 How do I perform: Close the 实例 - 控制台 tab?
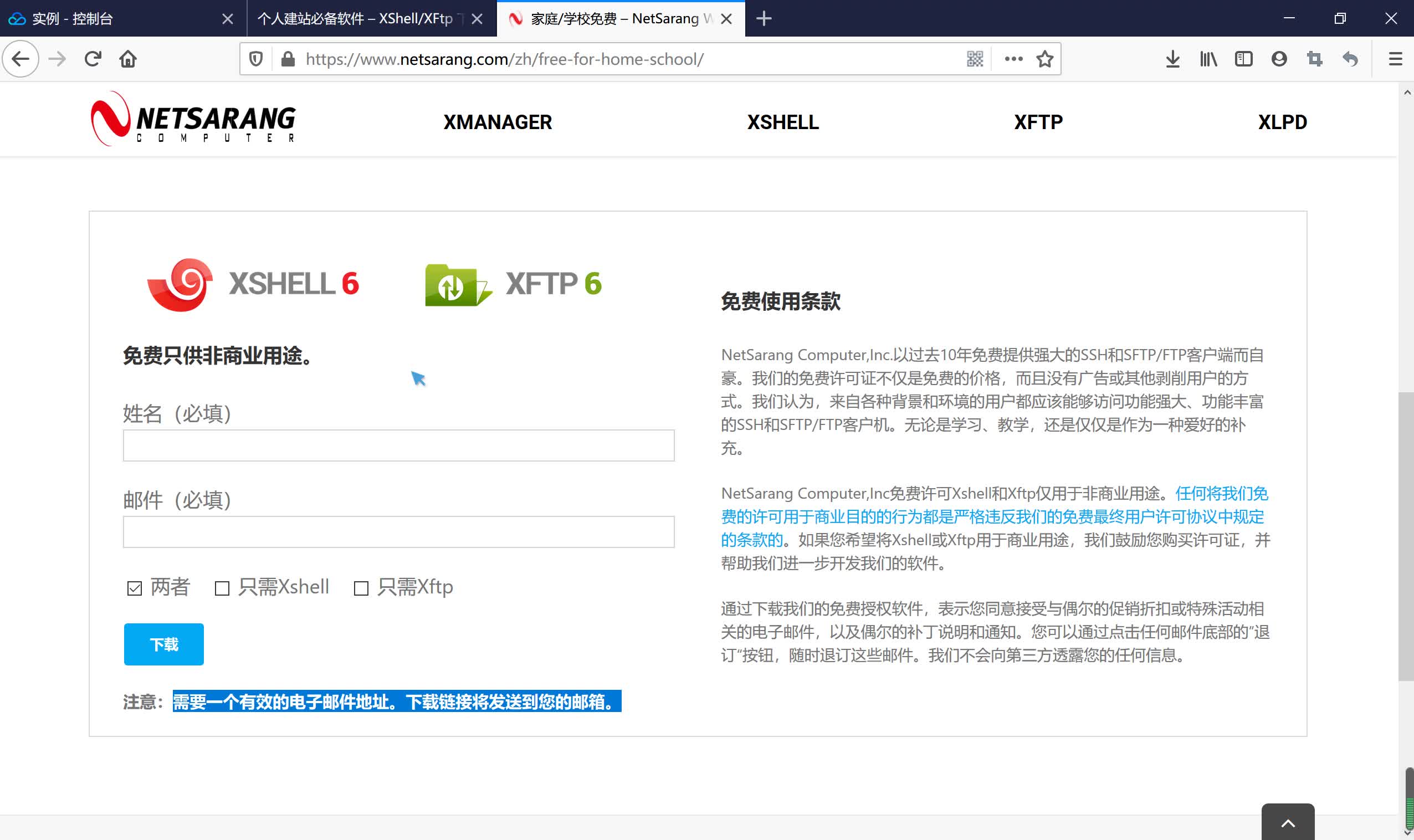coord(228,19)
